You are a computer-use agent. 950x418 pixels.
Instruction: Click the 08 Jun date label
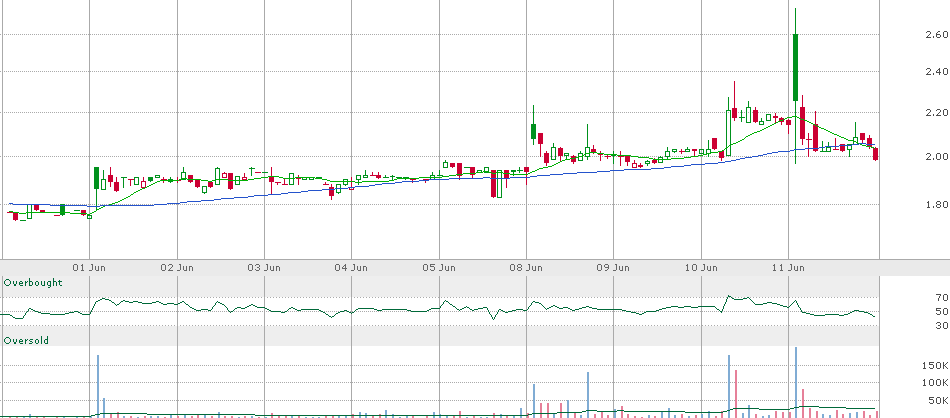pyautogui.click(x=526, y=267)
